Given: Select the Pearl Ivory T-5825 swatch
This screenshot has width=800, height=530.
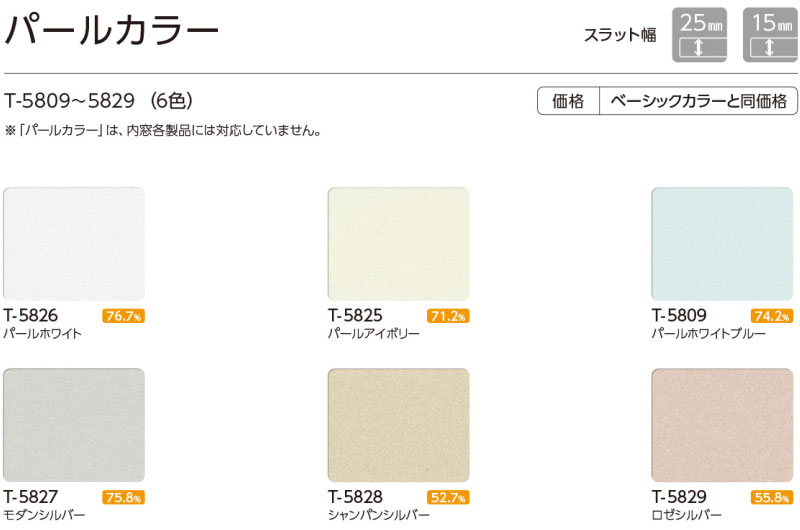Looking at the screenshot, I should pos(398,244).
